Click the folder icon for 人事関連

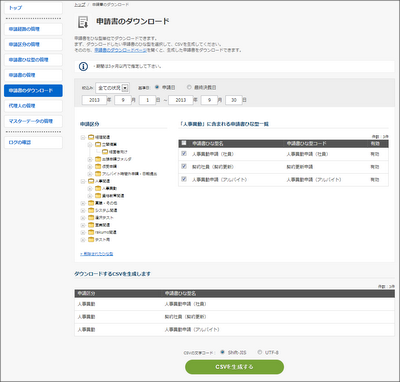tap(91, 181)
